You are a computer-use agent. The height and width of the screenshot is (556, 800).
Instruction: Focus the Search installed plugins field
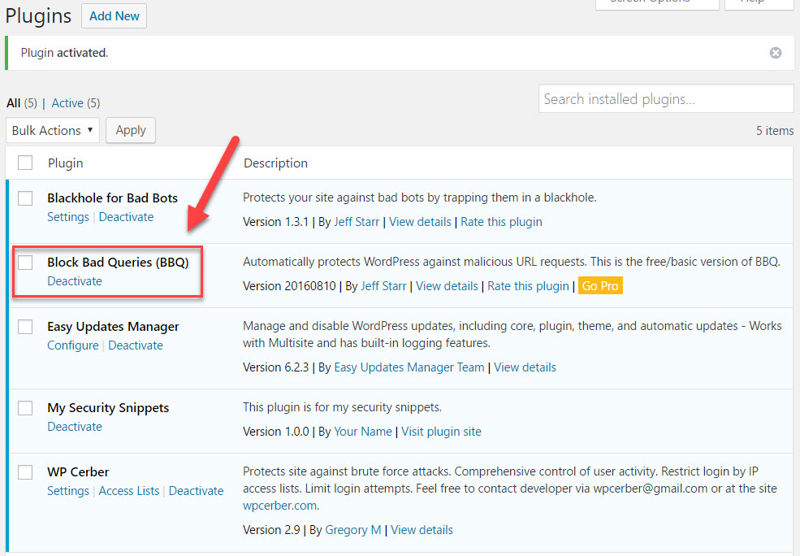tap(666, 98)
